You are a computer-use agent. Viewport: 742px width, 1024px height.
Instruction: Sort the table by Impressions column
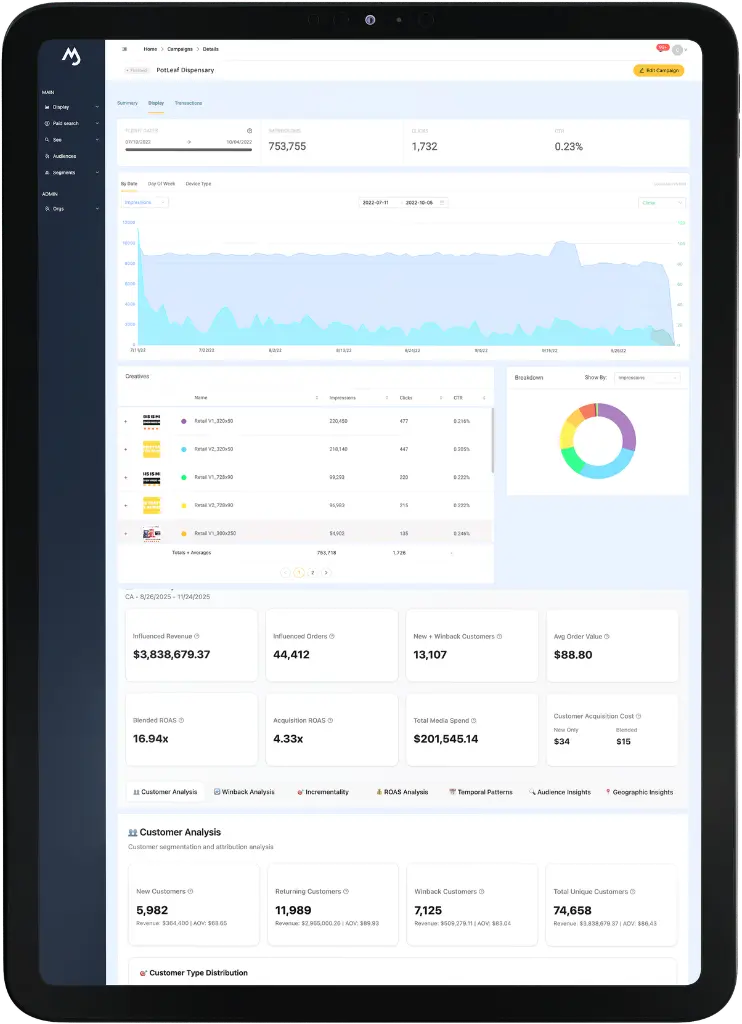[387, 398]
